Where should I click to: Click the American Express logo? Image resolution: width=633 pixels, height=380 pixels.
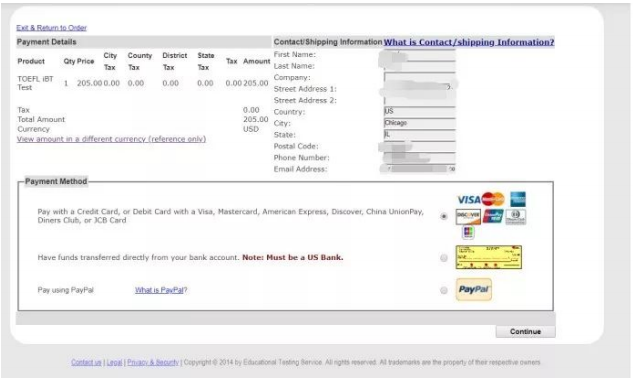click(x=518, y=199)
